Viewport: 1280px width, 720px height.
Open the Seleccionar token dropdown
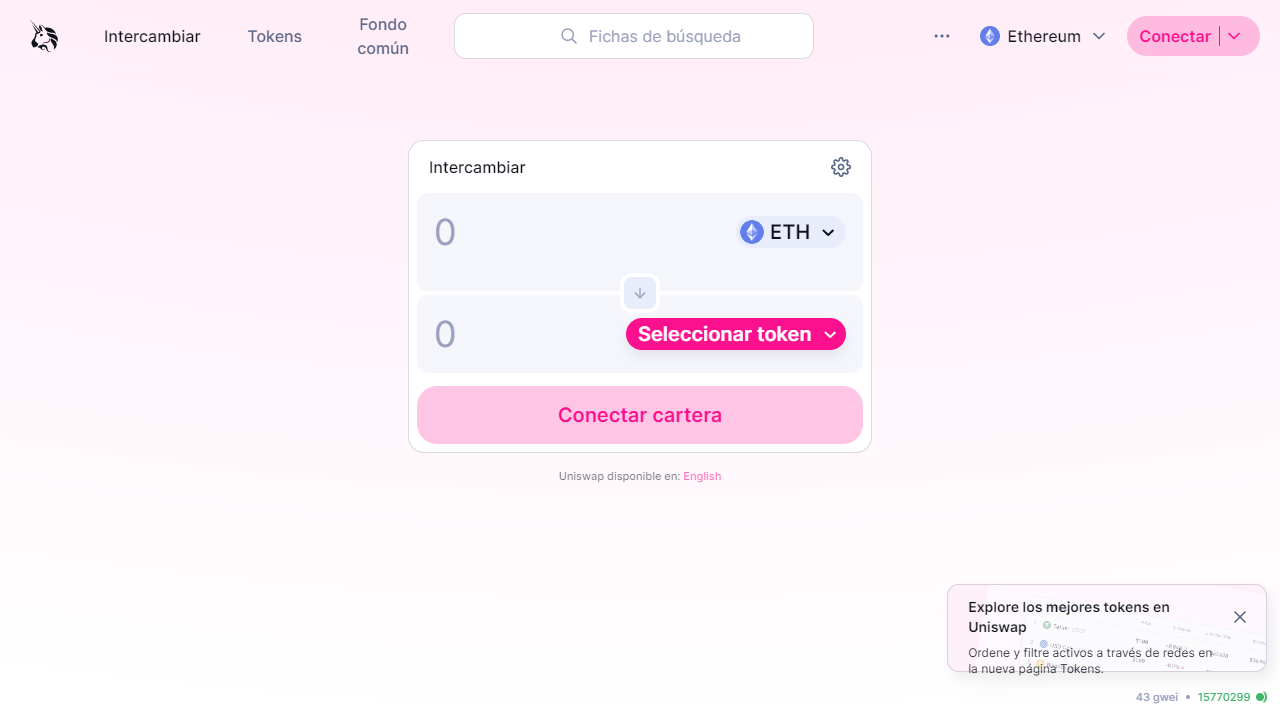[736, 334]
